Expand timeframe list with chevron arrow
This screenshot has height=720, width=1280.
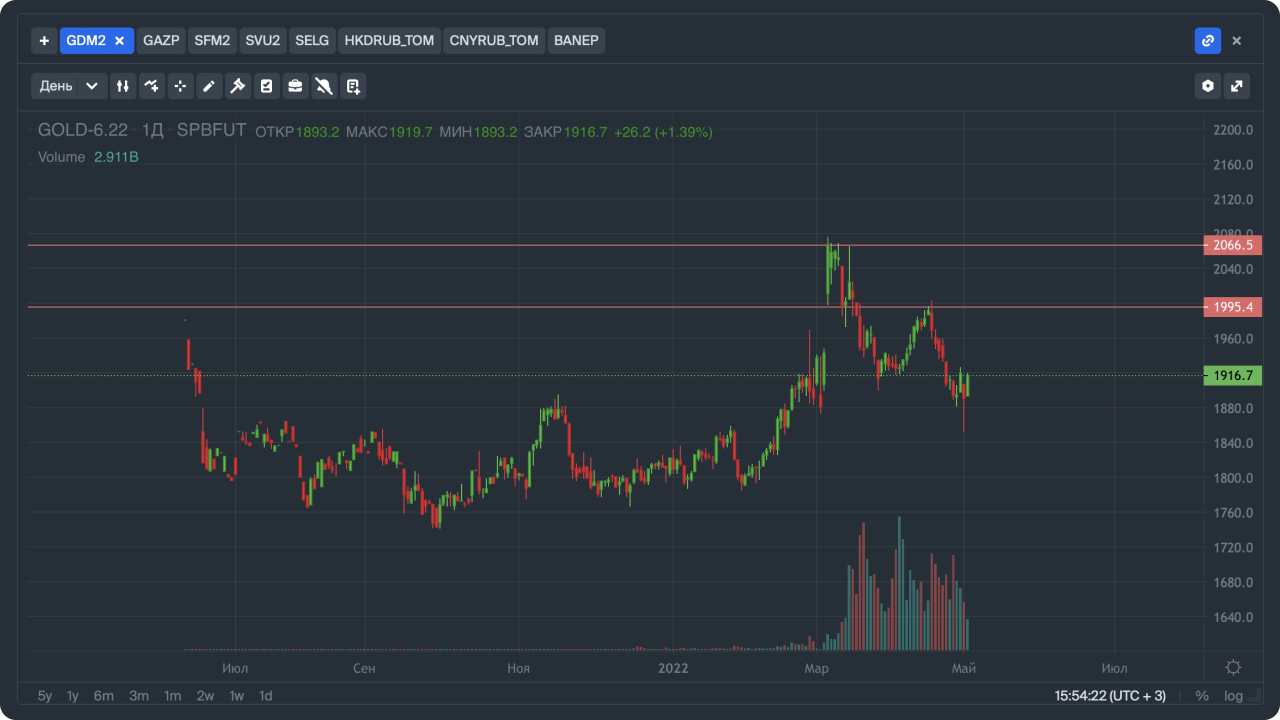(x=92, y=86)
